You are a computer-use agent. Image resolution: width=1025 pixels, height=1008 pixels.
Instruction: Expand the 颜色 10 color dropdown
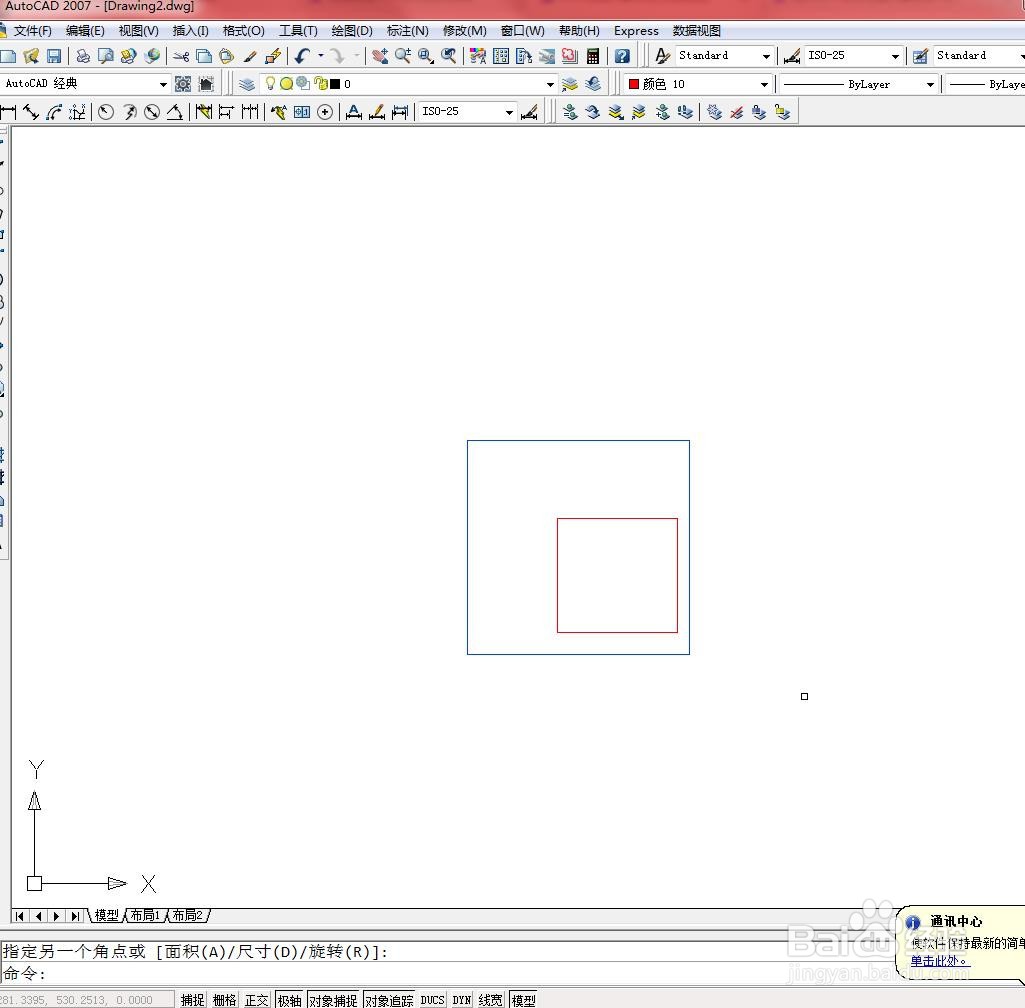(x=764, y=84)
